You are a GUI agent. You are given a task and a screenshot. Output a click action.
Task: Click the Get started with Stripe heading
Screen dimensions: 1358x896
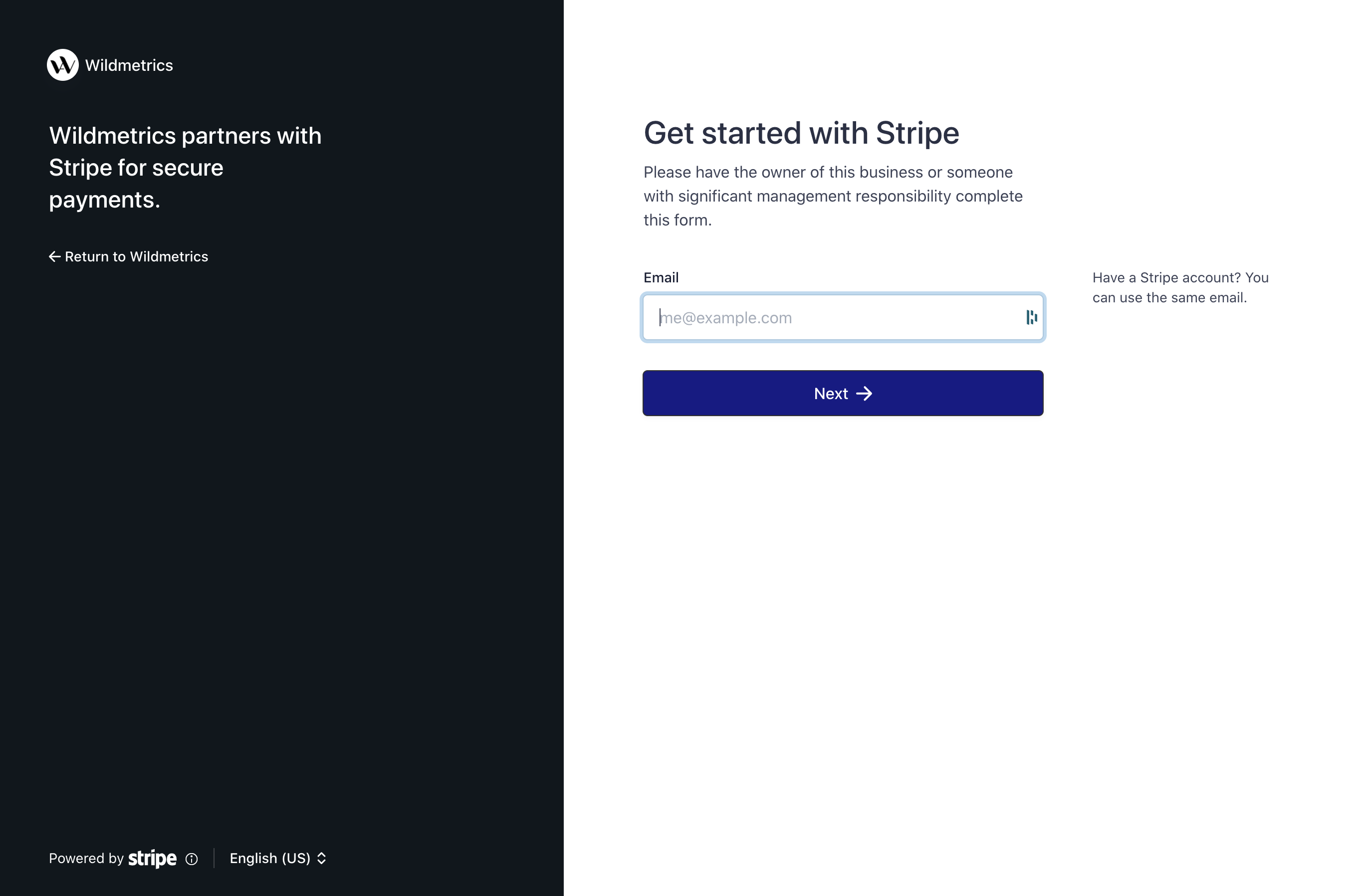click(801, 133)
